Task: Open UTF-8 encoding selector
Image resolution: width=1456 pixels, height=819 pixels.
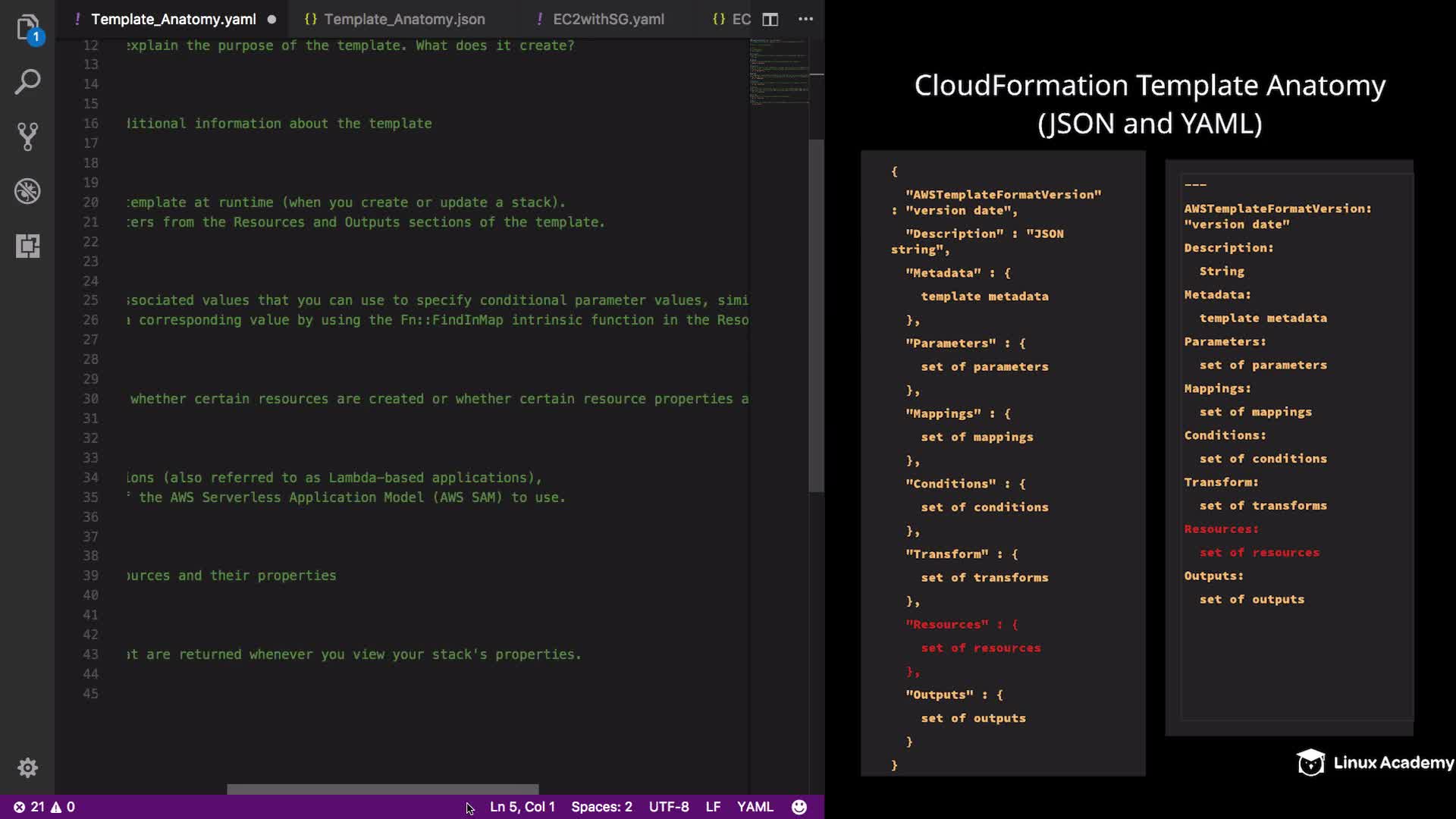Action: (x=669, y=807)
